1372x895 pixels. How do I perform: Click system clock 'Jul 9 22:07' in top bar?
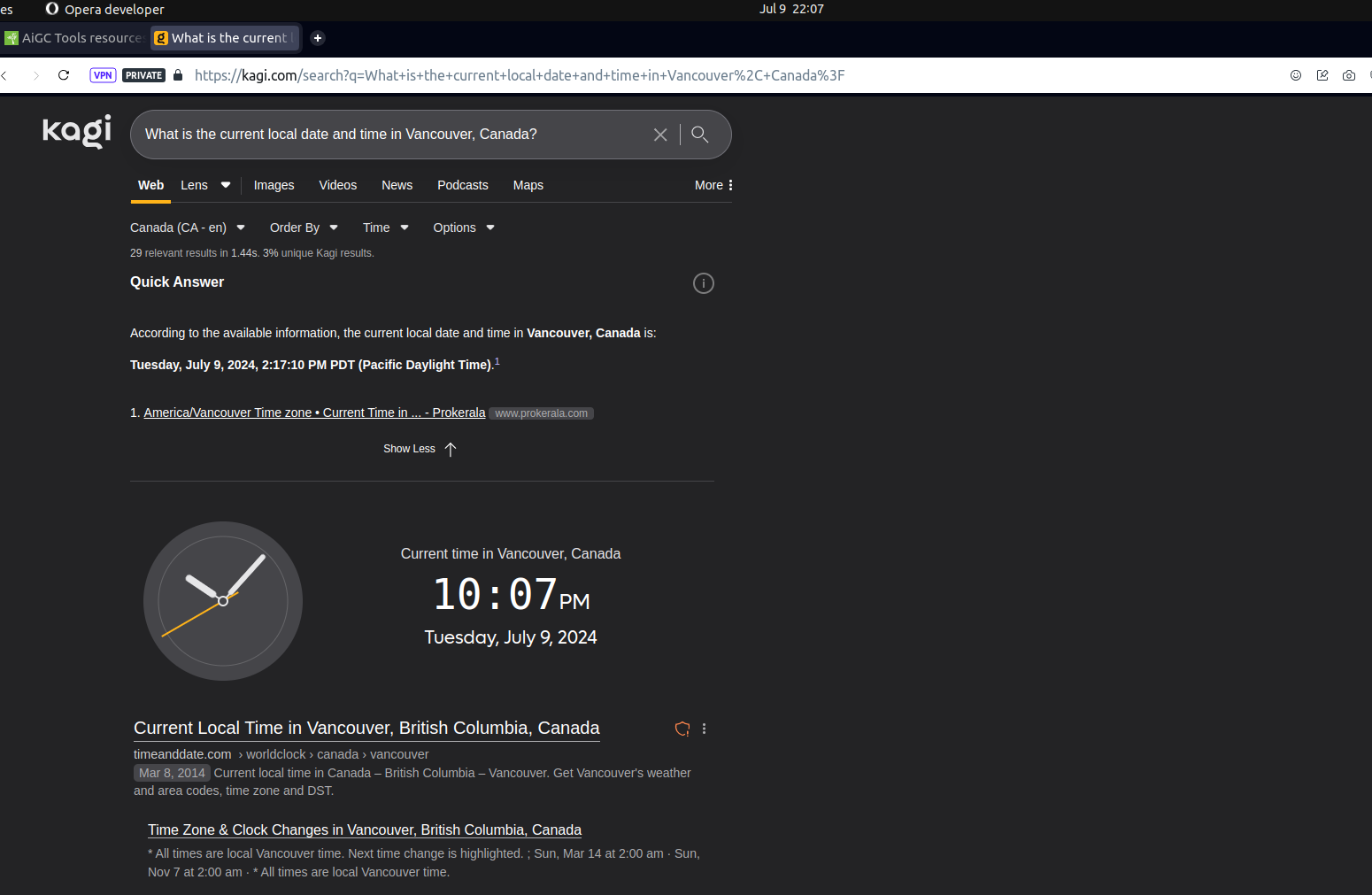(x=791, y=9)
